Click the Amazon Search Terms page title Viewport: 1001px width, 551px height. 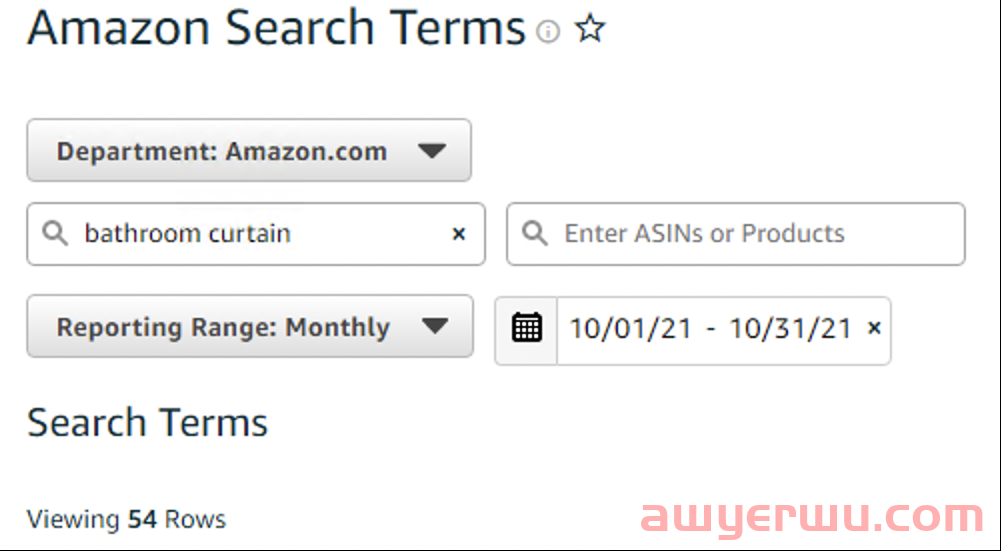[x=276, y=28]
